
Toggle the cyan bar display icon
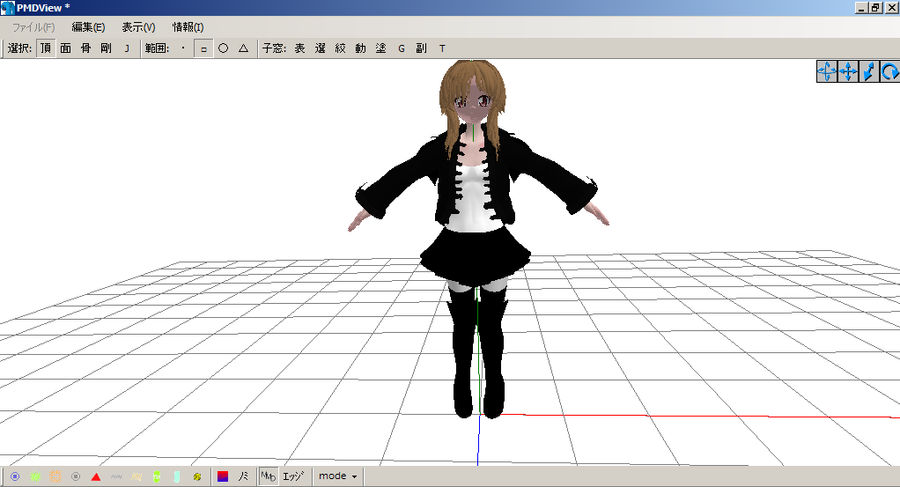pyautogui.click(x=177, y=477)
